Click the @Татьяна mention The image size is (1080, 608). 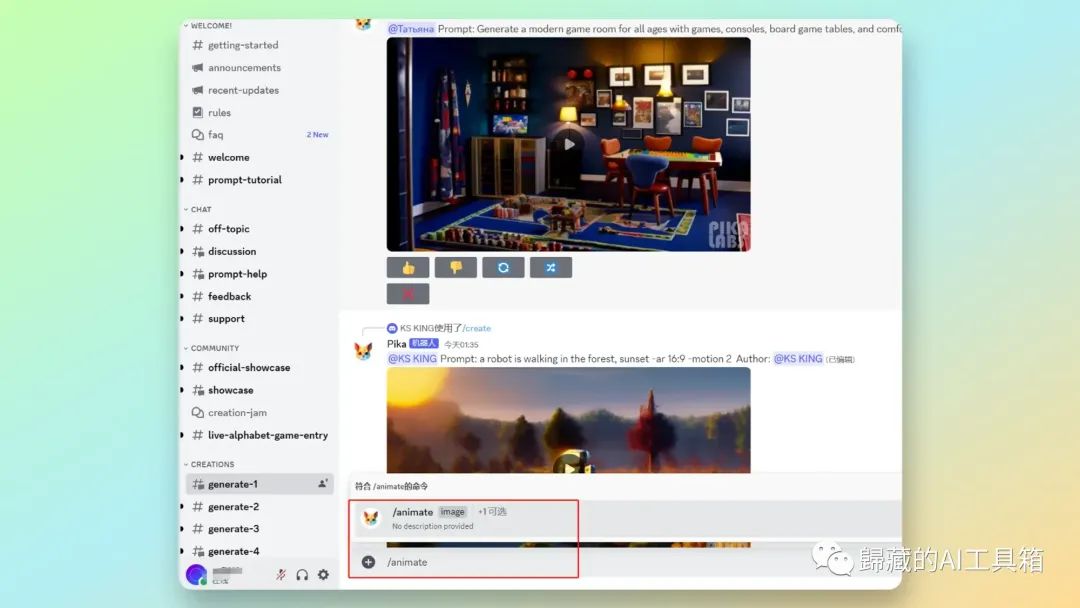[x=411, y=29]
